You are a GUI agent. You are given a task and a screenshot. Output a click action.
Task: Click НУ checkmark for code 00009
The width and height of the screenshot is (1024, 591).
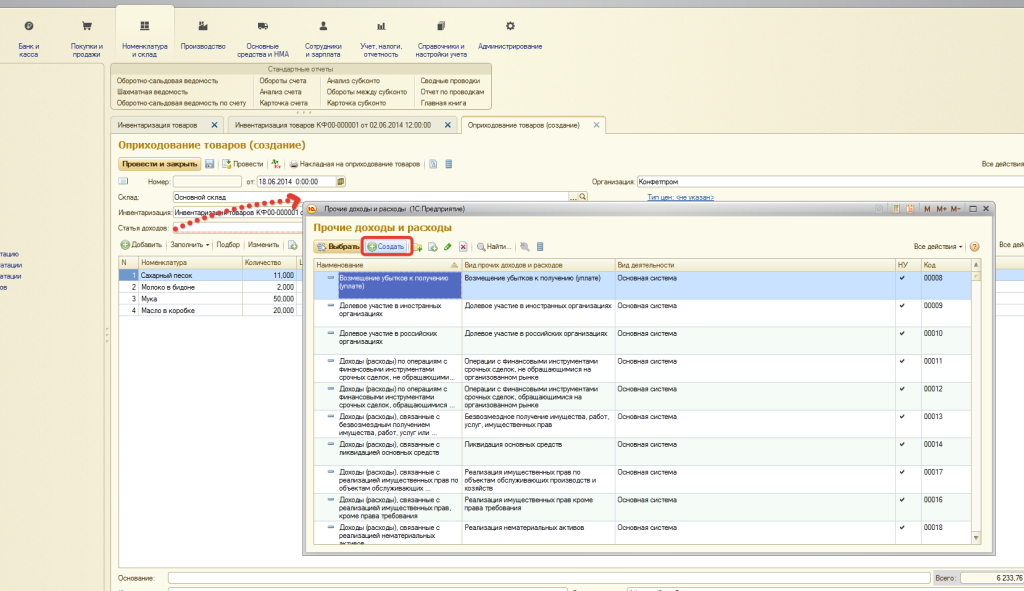[x=902, y=306]
